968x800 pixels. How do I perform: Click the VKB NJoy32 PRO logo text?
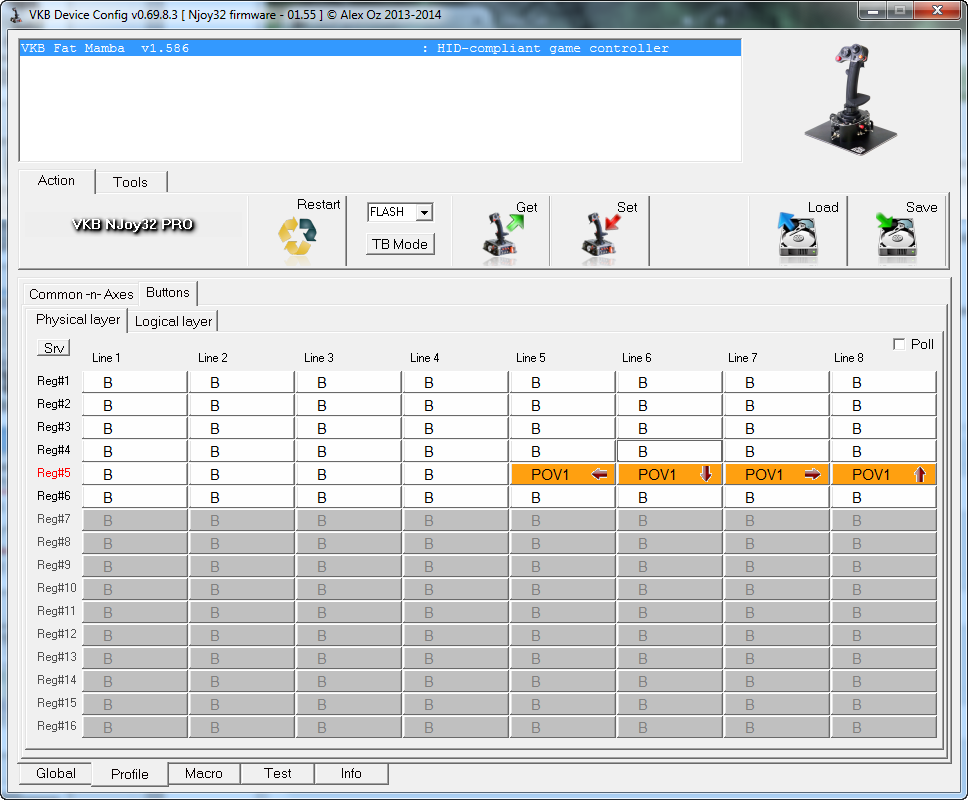133,225
